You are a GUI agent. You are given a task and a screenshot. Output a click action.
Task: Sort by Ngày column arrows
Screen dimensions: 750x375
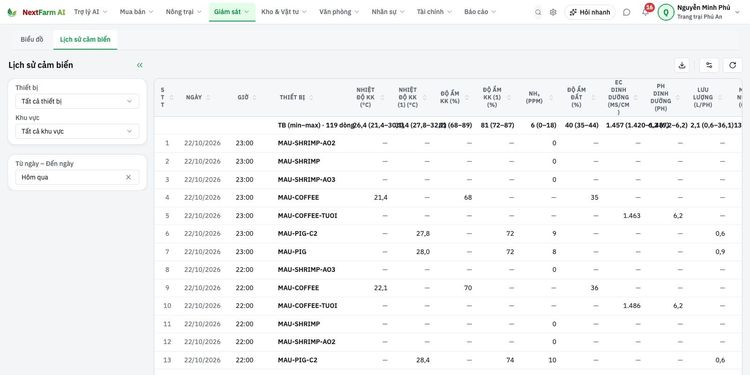209,98
